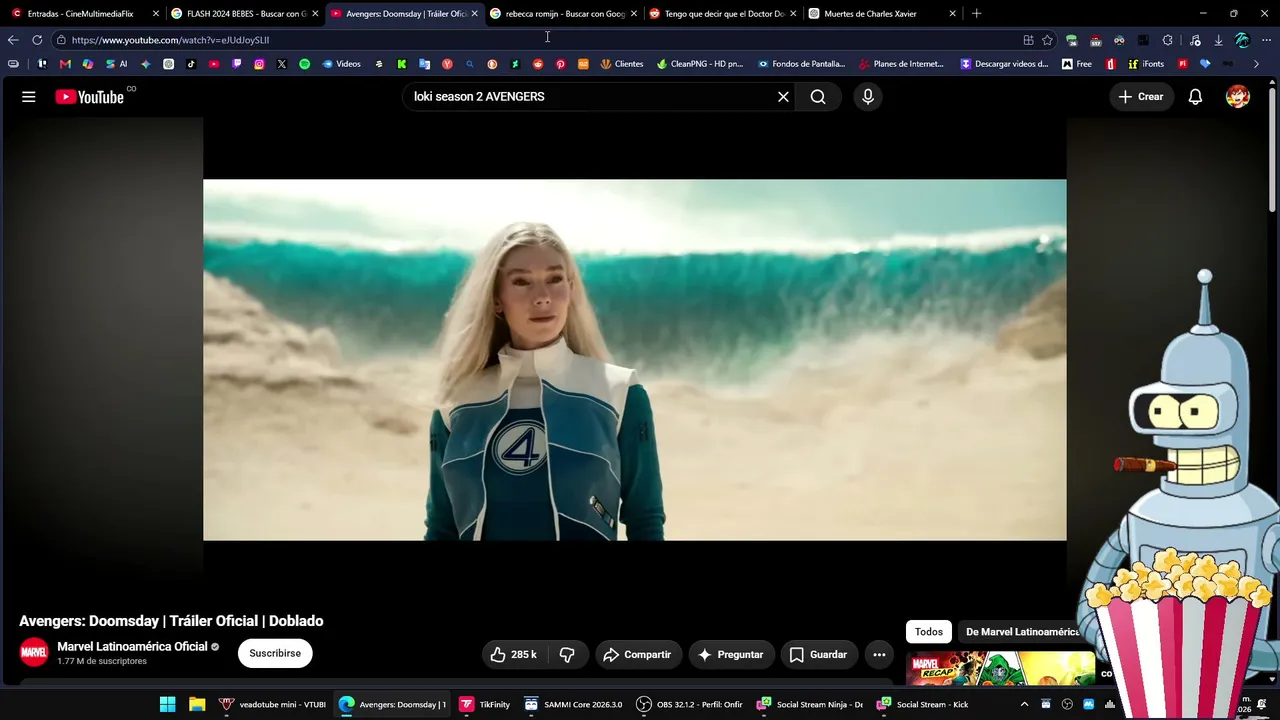Screen dimensions: 1280x720
Task: Open the YouTube guide hamburger menu
Action: 29,97
